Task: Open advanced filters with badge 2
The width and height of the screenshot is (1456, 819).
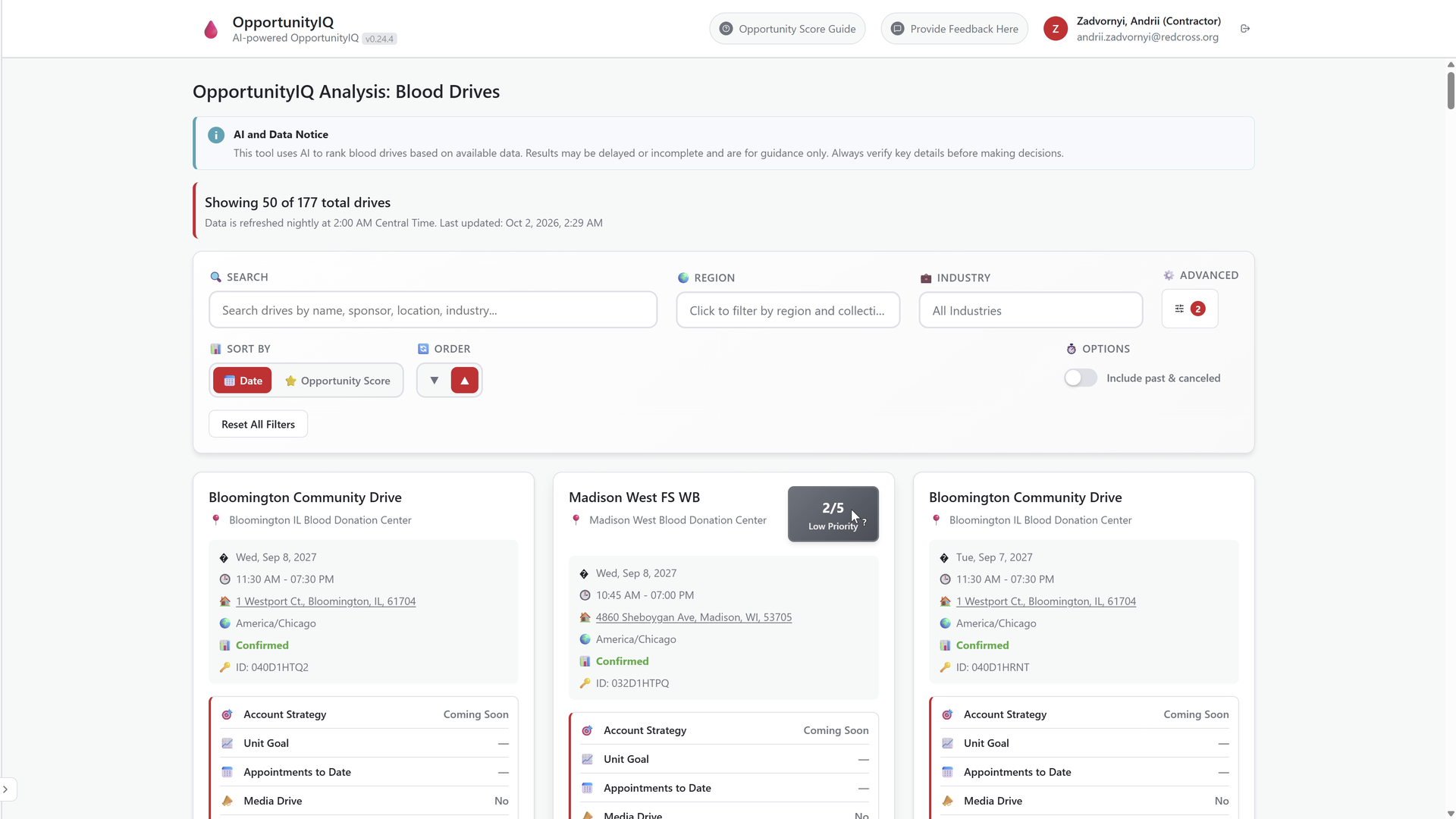Action: [1190, 309]
